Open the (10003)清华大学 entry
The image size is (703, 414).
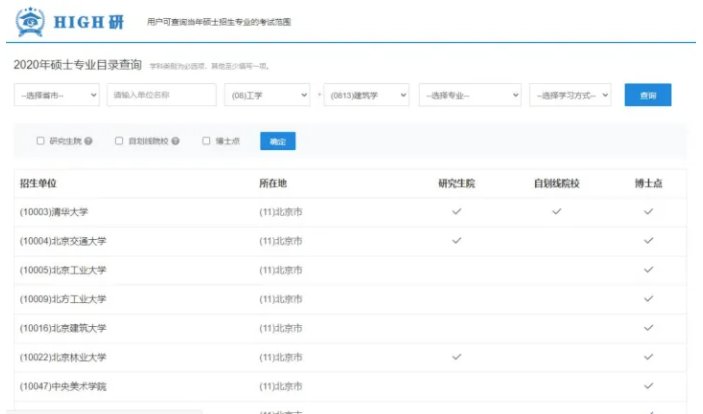[54, 212]
